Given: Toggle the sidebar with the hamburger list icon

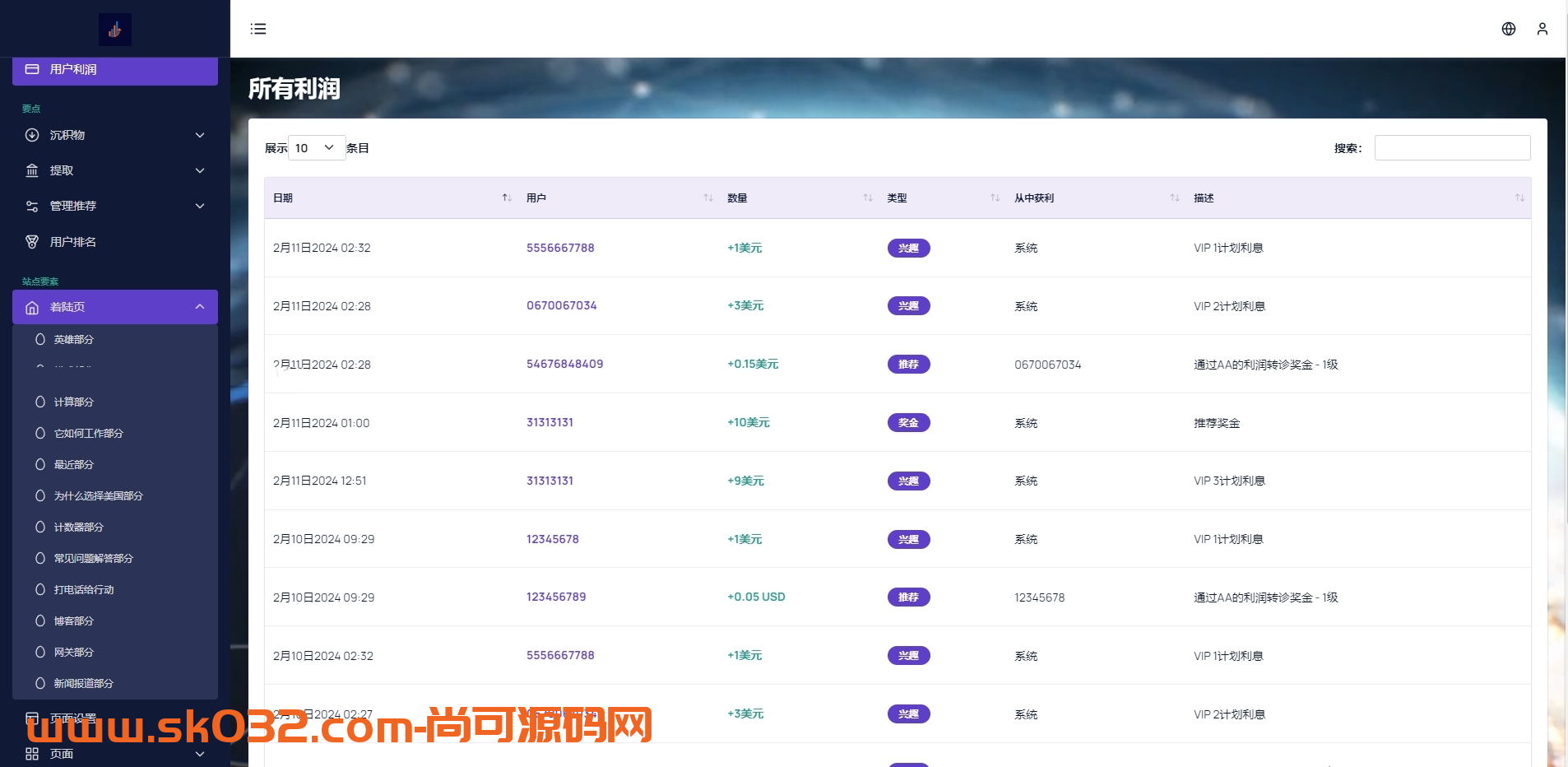Looking at the screenshot, I should [x=258, y=29].
